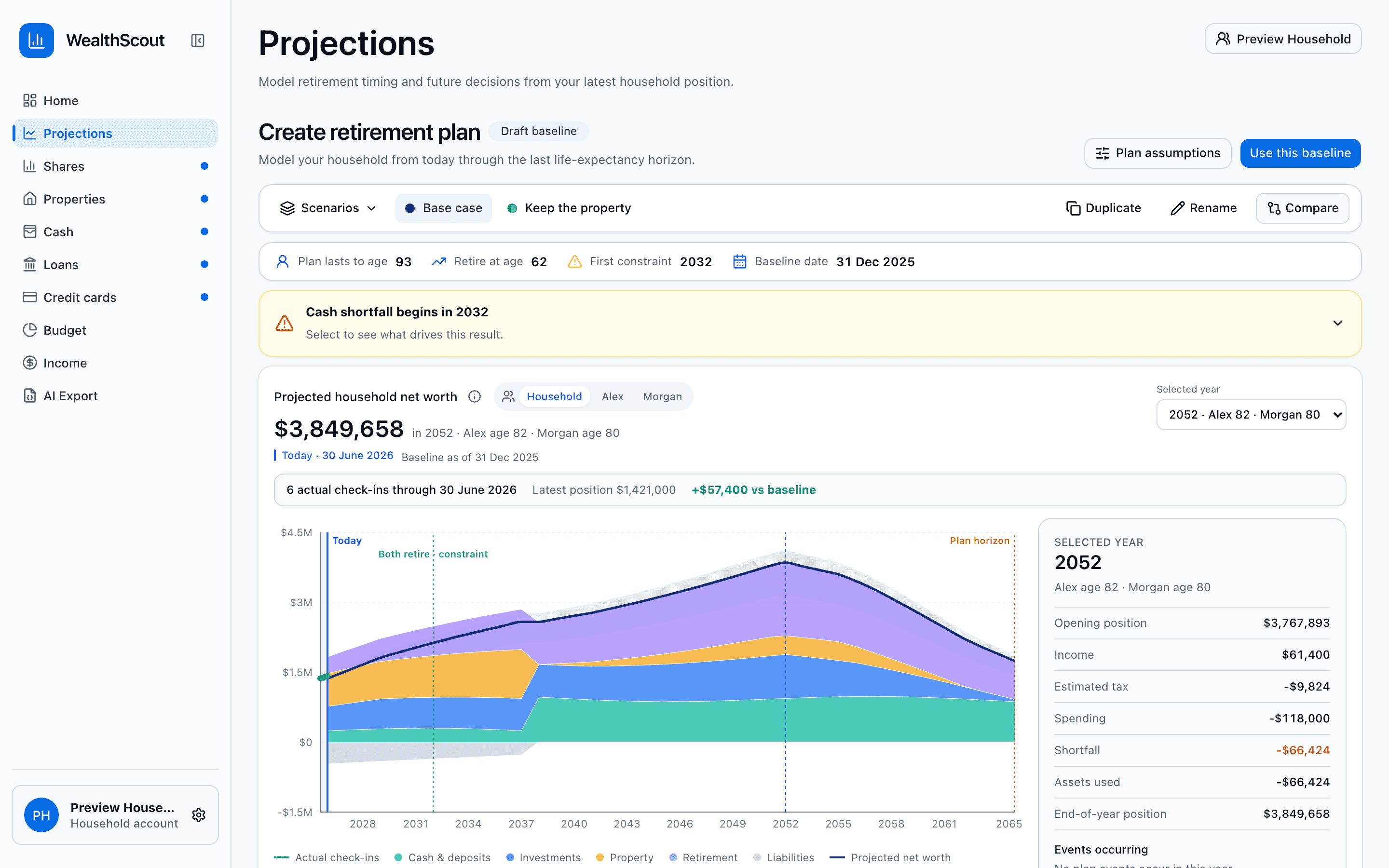Viewport: 1389px width, 868px height.
Task: Click the Properties house icon
Action: [30, 199]
